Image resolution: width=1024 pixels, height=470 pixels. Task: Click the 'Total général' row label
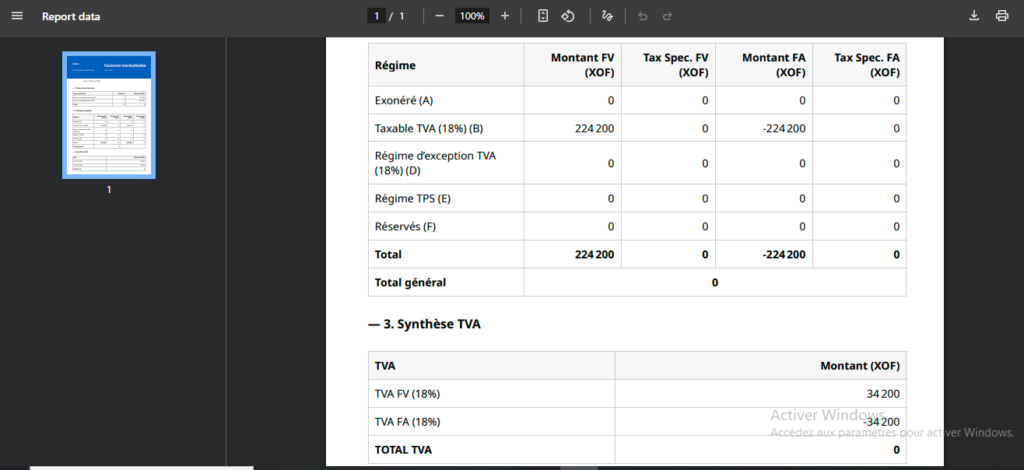410,283
